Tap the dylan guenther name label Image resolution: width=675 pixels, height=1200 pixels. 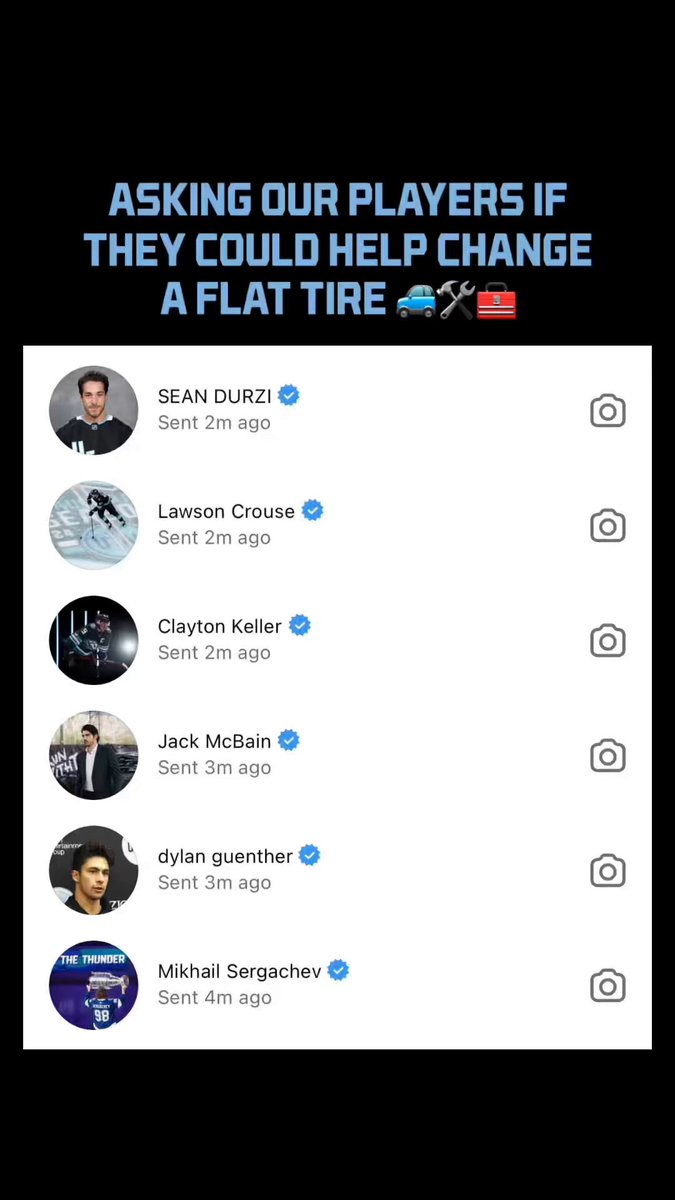coord(225,857)
